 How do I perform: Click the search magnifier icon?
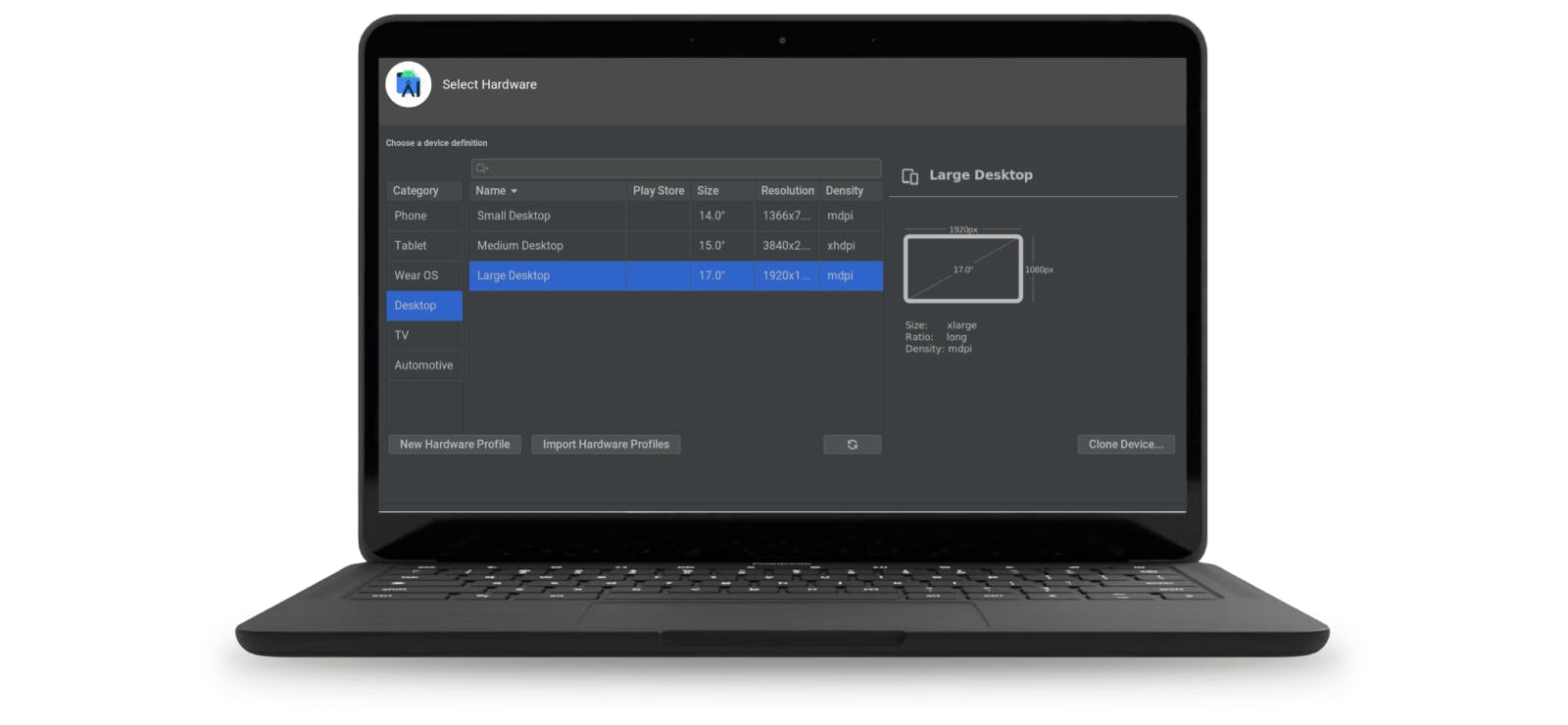click(x=481, y=169)
